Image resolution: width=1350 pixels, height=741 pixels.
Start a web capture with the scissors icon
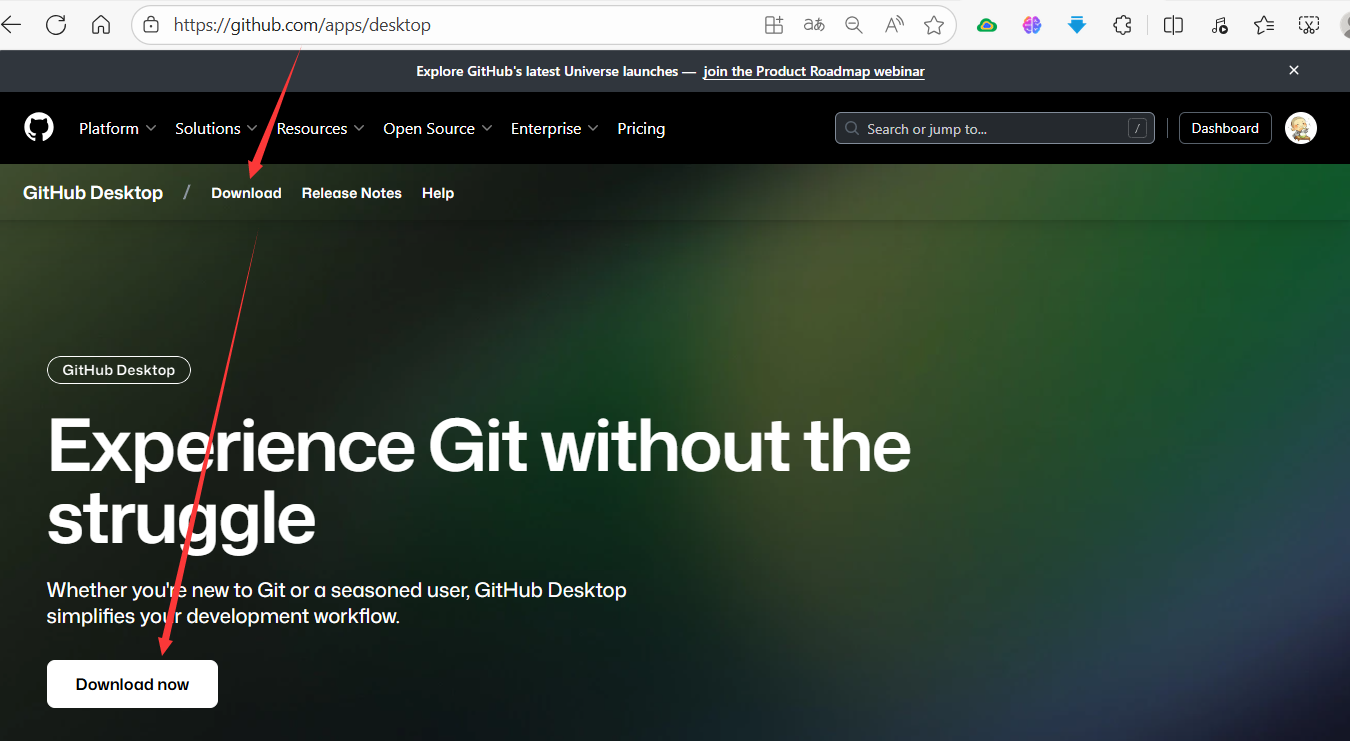1309,25
